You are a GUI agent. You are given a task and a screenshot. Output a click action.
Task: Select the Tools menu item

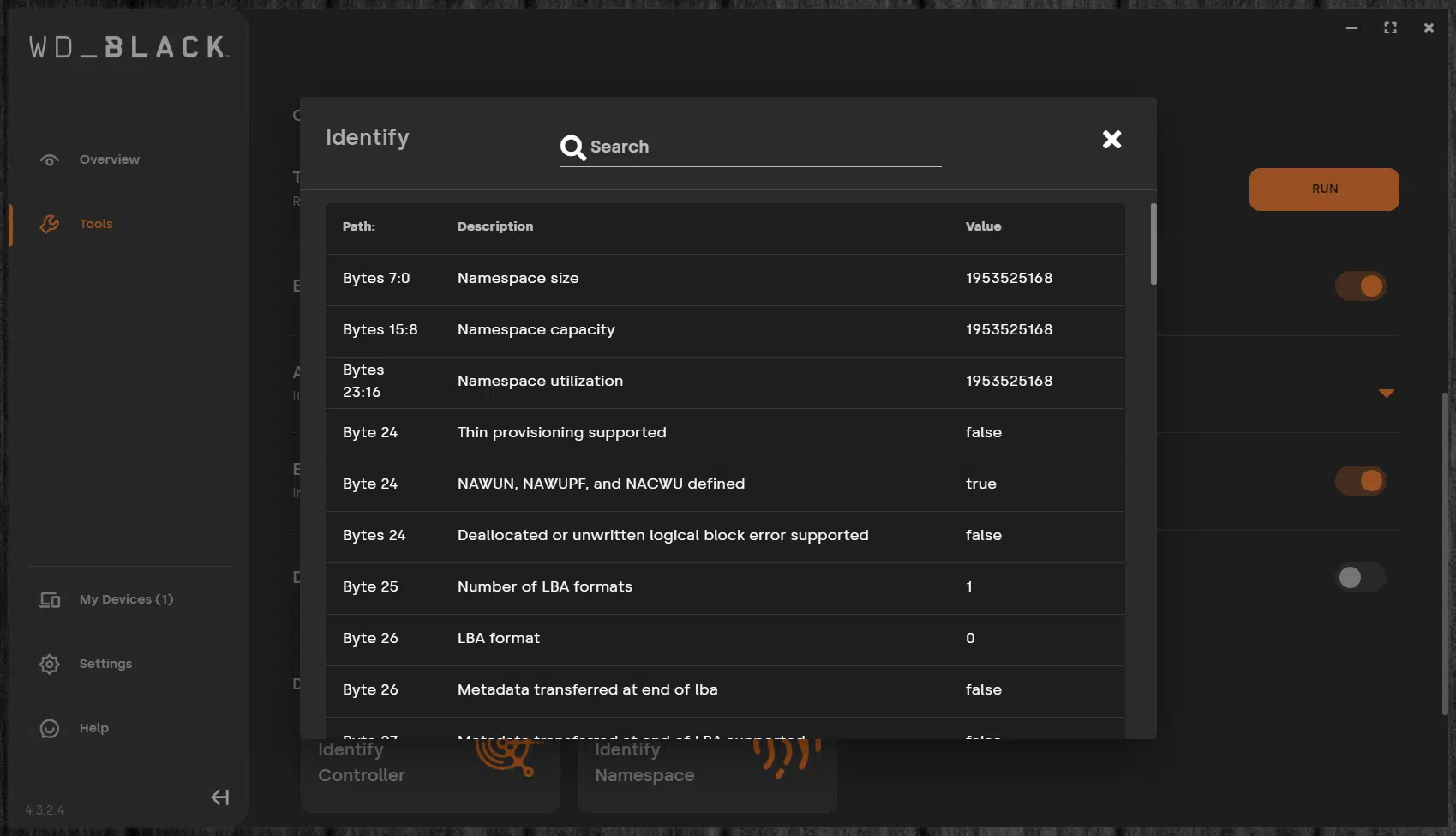coord(96,224)
